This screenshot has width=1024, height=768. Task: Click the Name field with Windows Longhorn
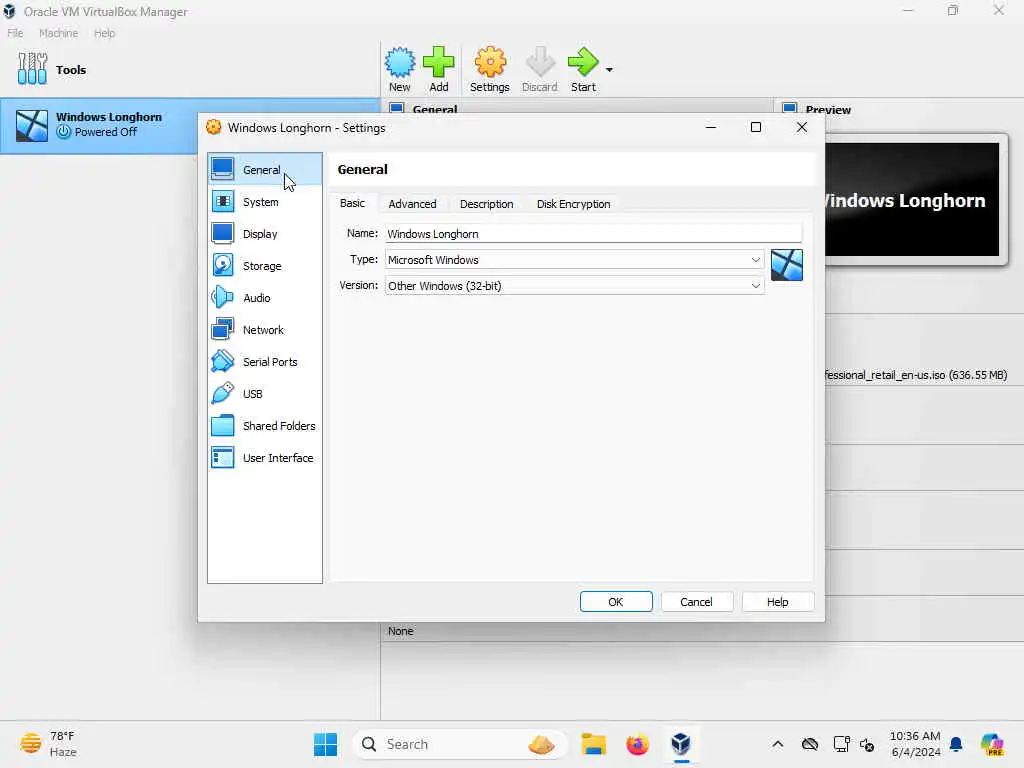(x=593, y=234)
